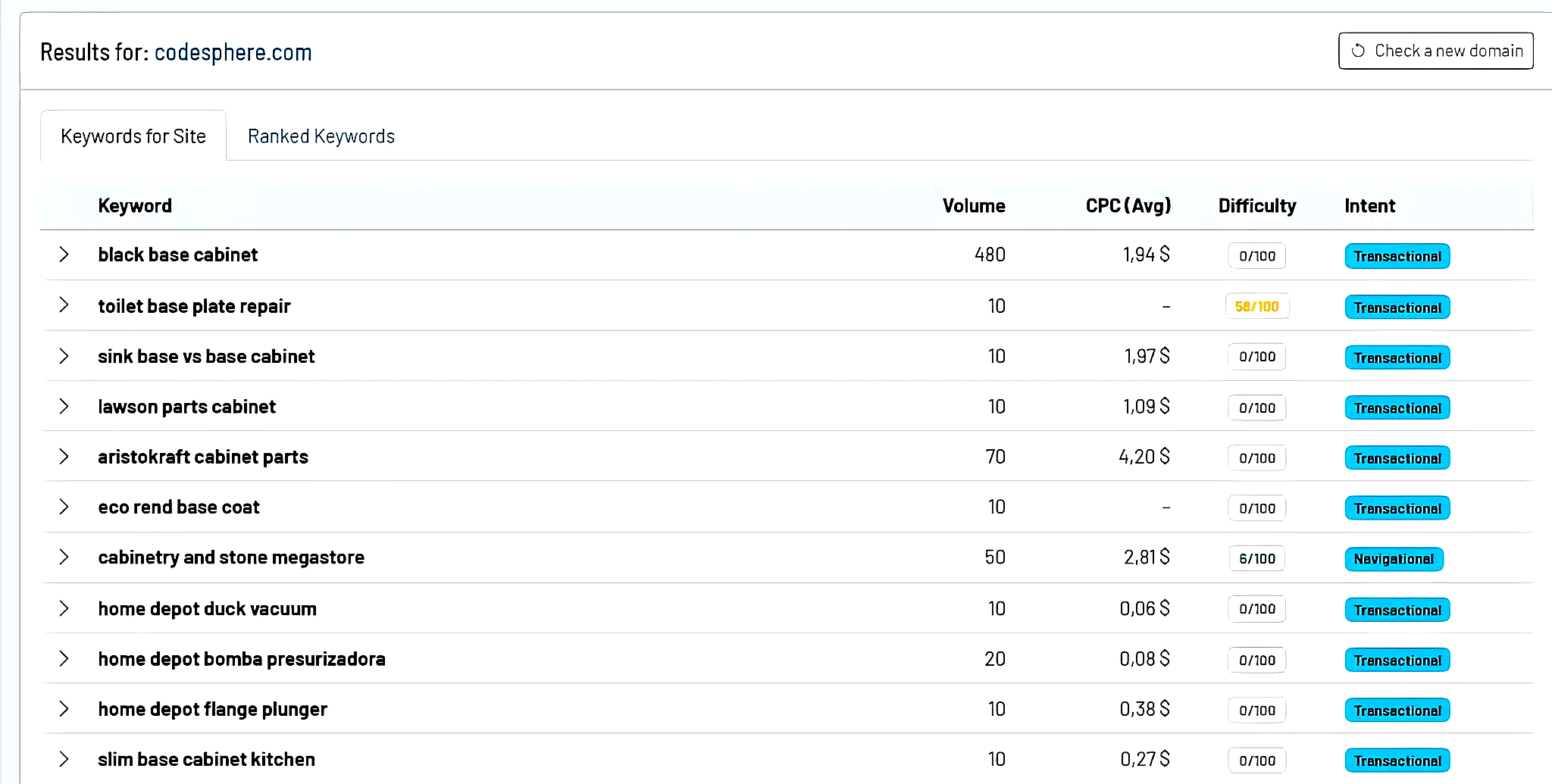1552x784 pixels.
Task: Click the keyword aristokraft cabinet parts
Action: pyautogui.click(x=203, y=457)
